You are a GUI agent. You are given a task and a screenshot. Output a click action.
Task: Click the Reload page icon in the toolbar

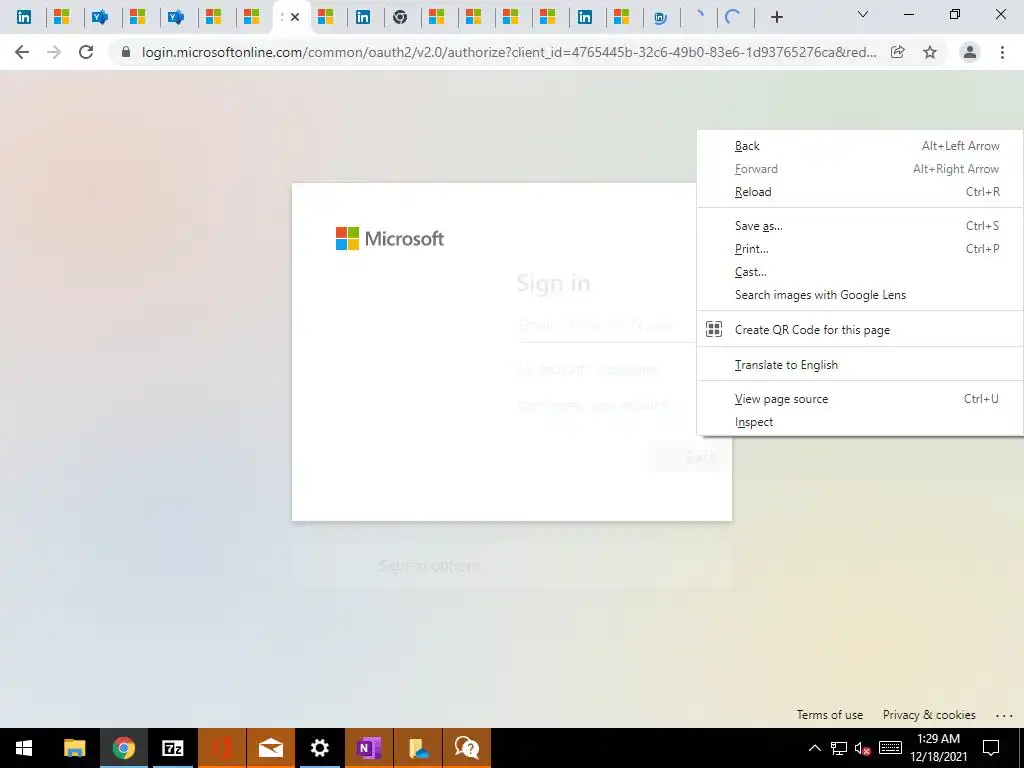[86, 52]
